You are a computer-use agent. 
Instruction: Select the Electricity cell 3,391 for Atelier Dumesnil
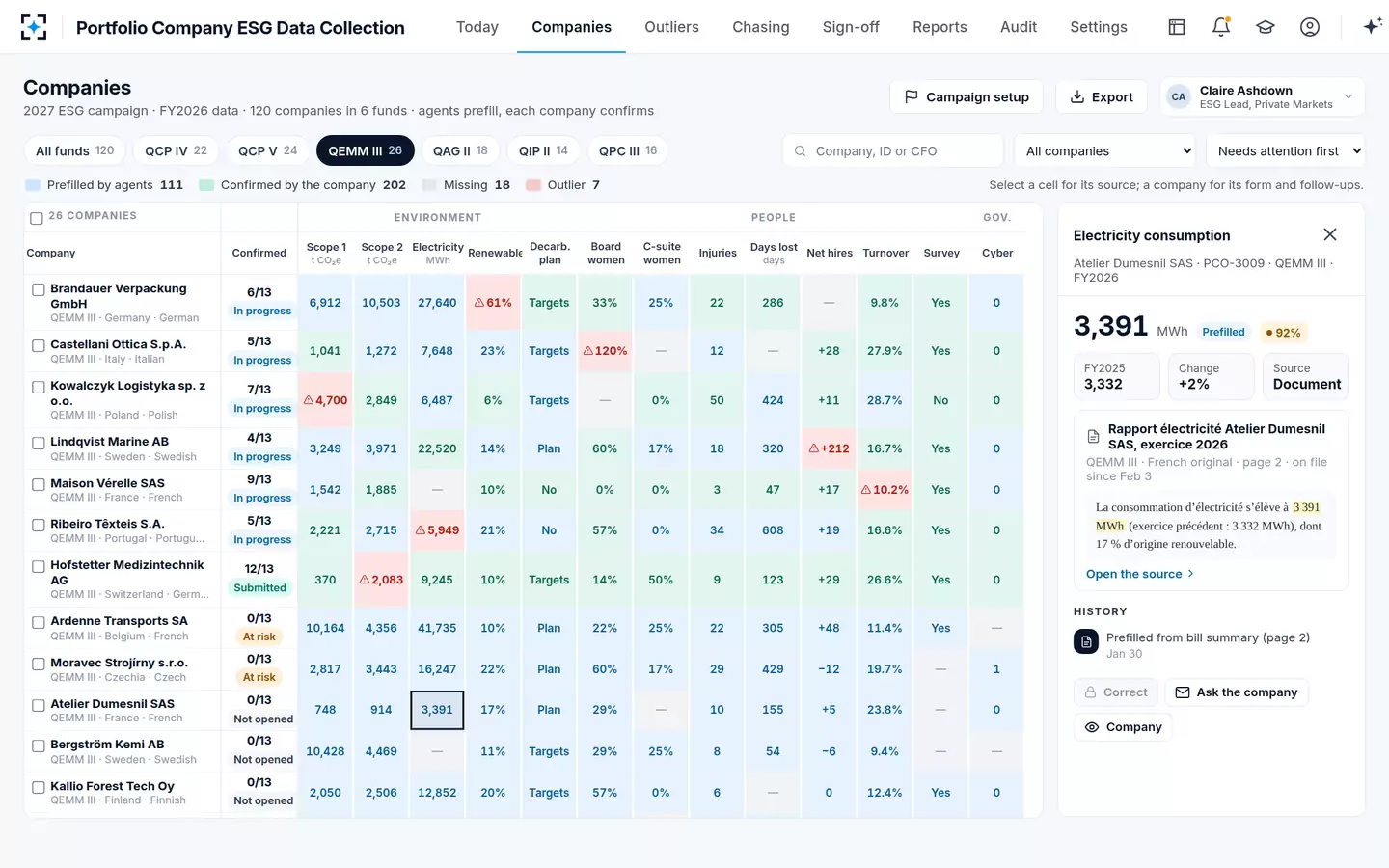437,710
